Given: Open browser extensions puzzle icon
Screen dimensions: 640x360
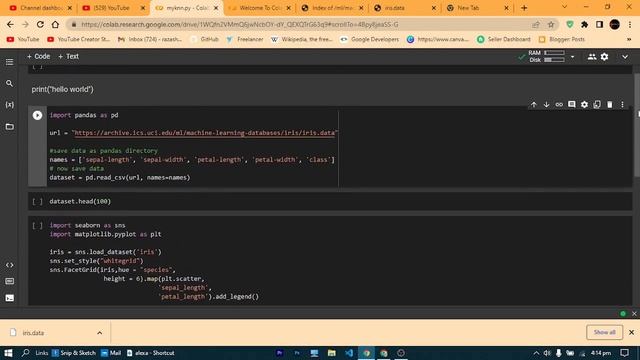Looking at the screenshot, I should [584, 24].
